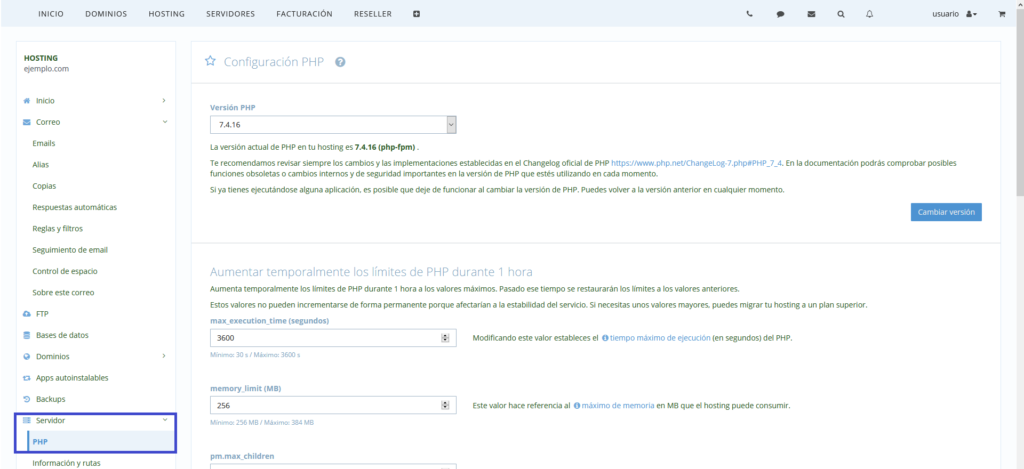Image resolution: width=1024 pixels, height=469 pixels.
Task: Open RESELLER in the top menu
Action: click(373, 14)
